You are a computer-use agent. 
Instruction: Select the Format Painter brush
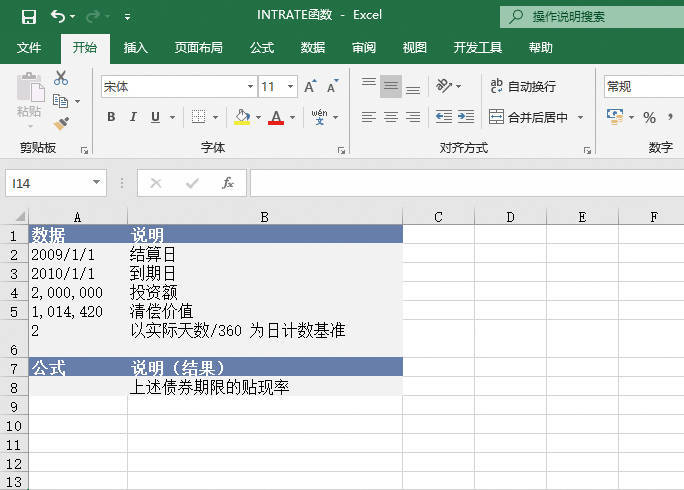(x=61, y=123)
